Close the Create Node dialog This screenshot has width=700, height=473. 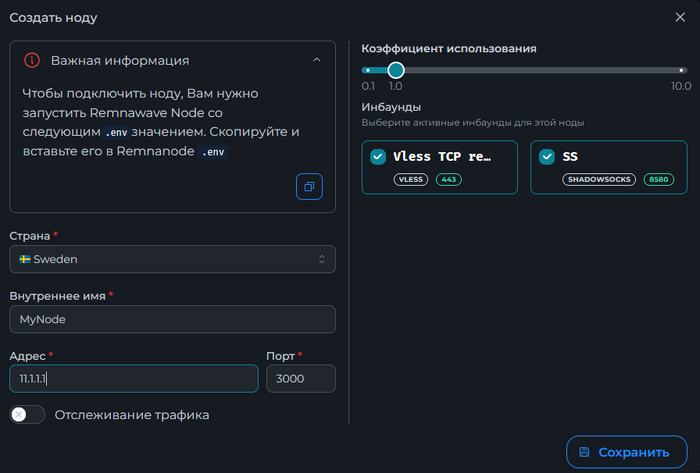(x=681, y=17)
